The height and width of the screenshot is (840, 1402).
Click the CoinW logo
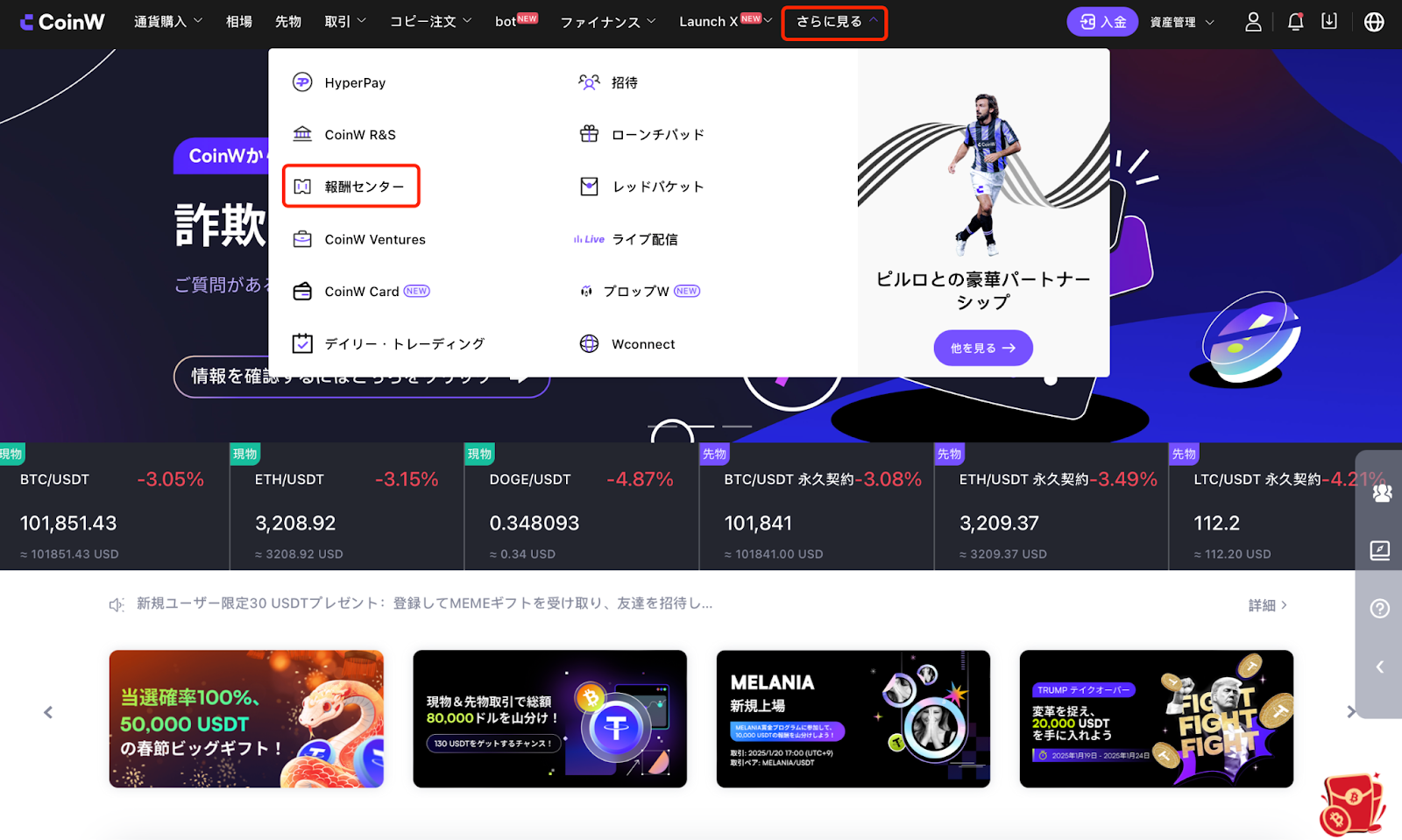pos(62,22)
